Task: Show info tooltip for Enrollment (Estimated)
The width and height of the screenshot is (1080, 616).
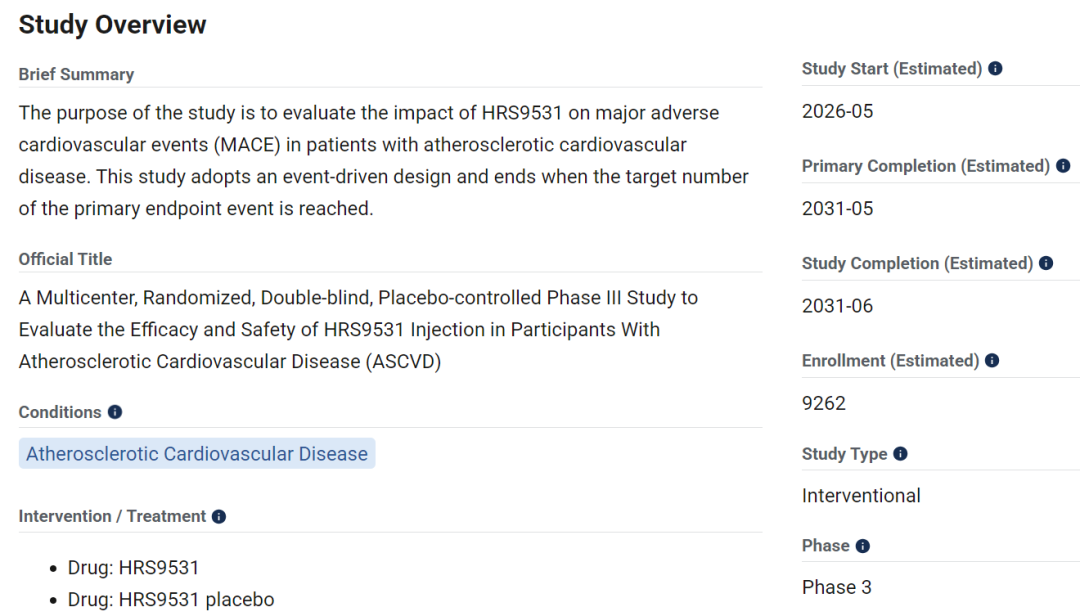Action: [x=992, y=360]
